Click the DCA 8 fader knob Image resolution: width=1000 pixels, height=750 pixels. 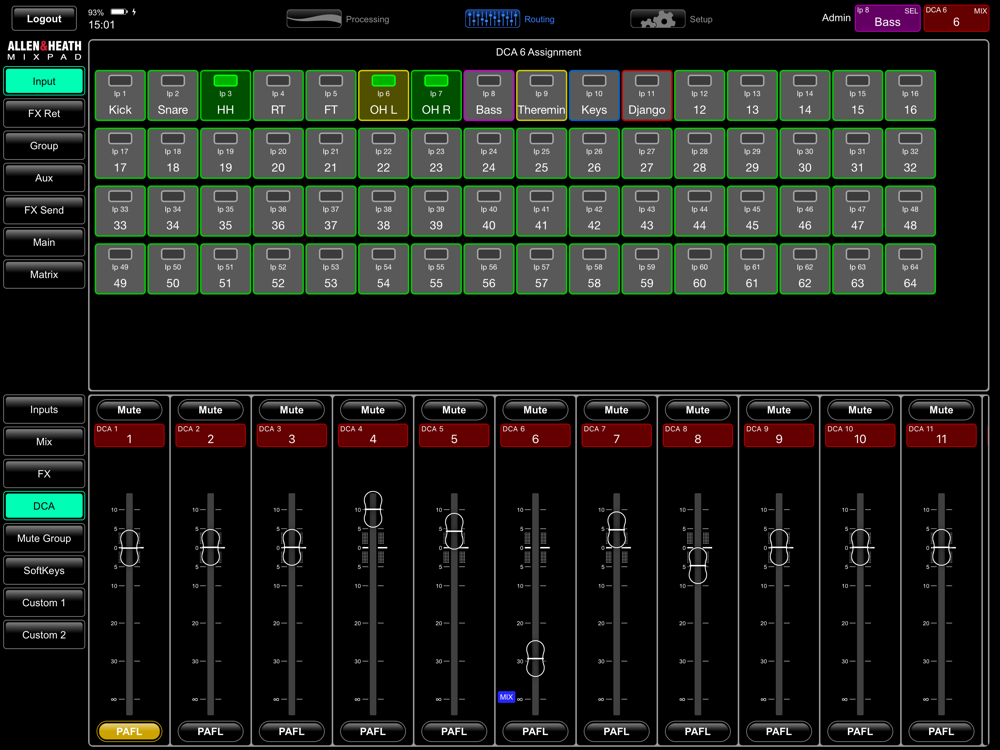(x=698, y=566)
